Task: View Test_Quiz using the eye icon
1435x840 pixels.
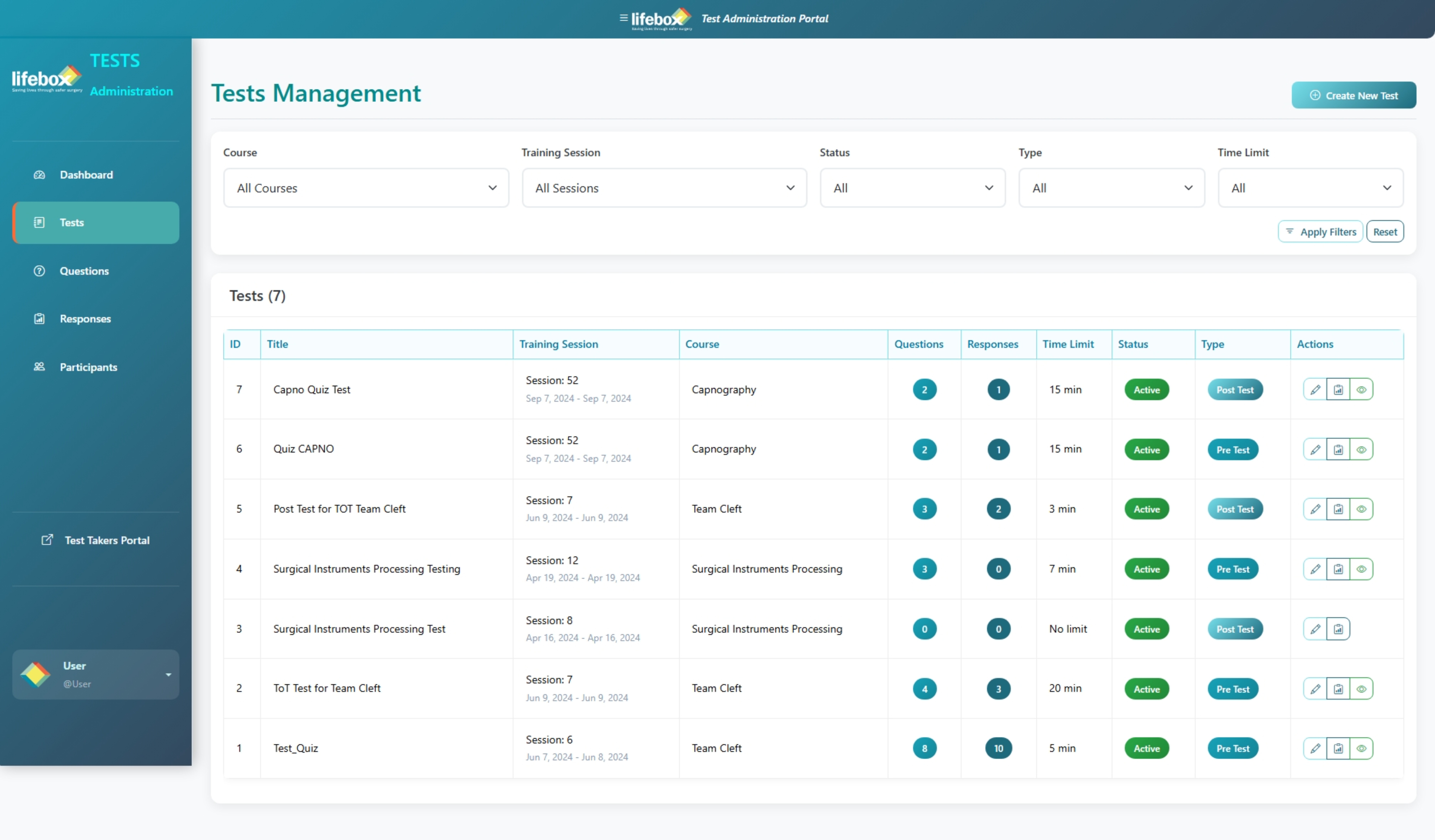Action: point(1361,748)
